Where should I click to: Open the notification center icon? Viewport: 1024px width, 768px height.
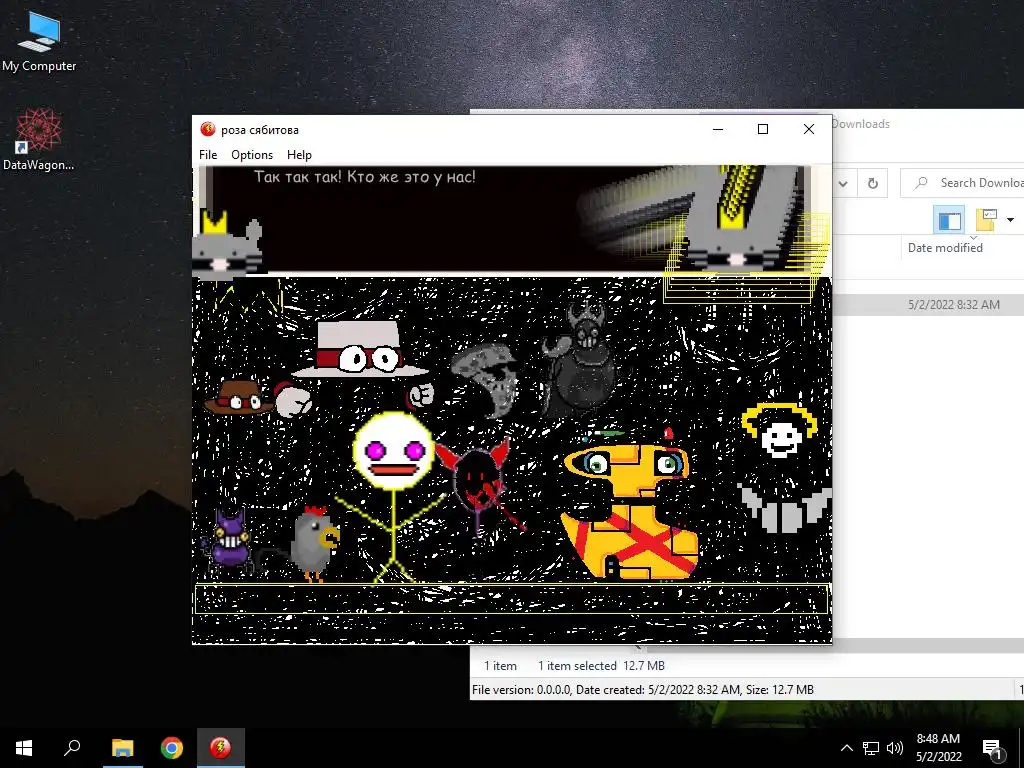(992, 748)
